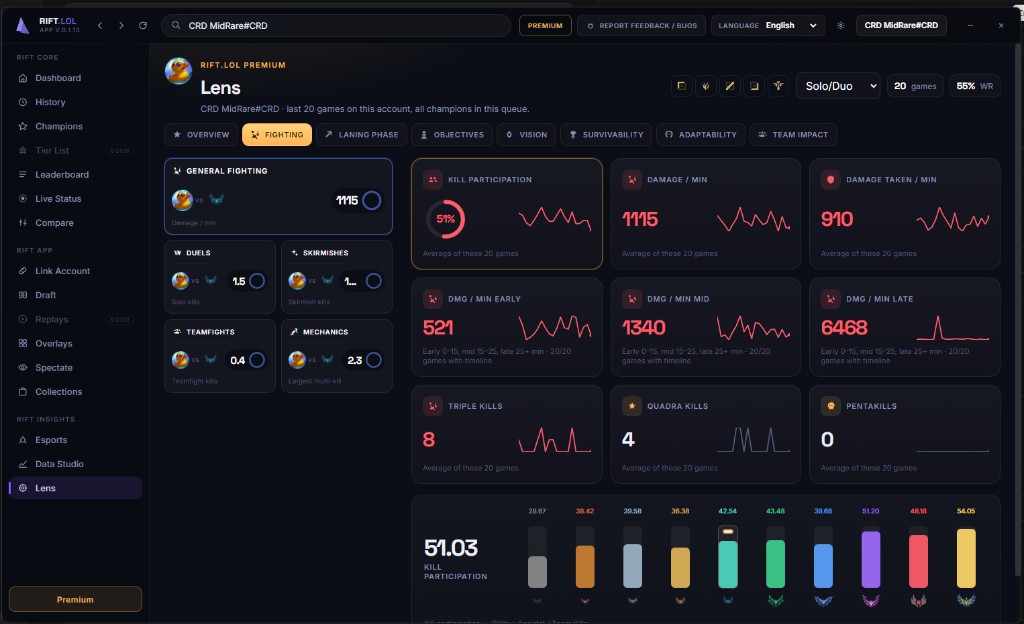
Task: Open the Objectives tab
Action: 452,134
